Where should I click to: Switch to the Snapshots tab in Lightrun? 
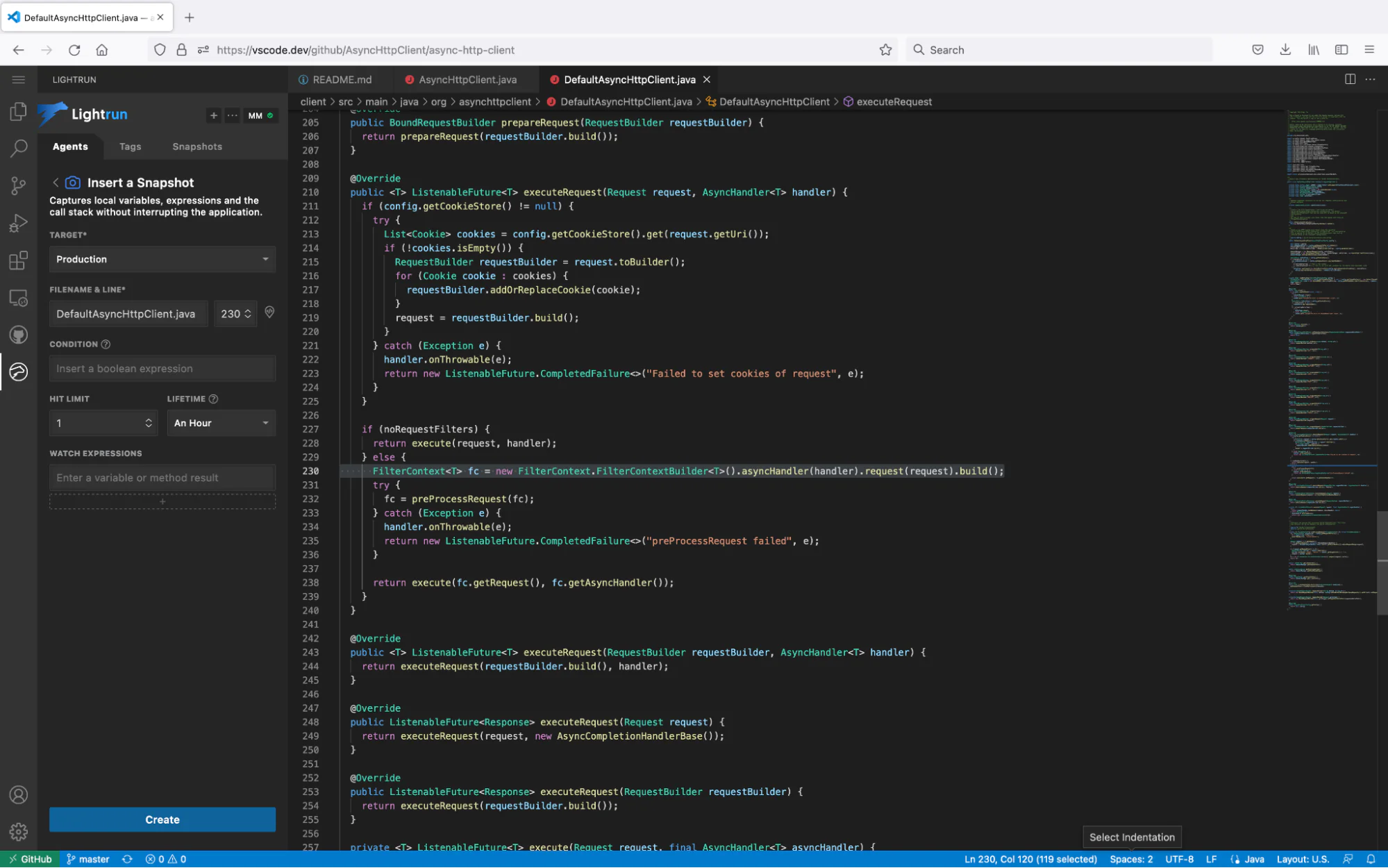[197, 147]
